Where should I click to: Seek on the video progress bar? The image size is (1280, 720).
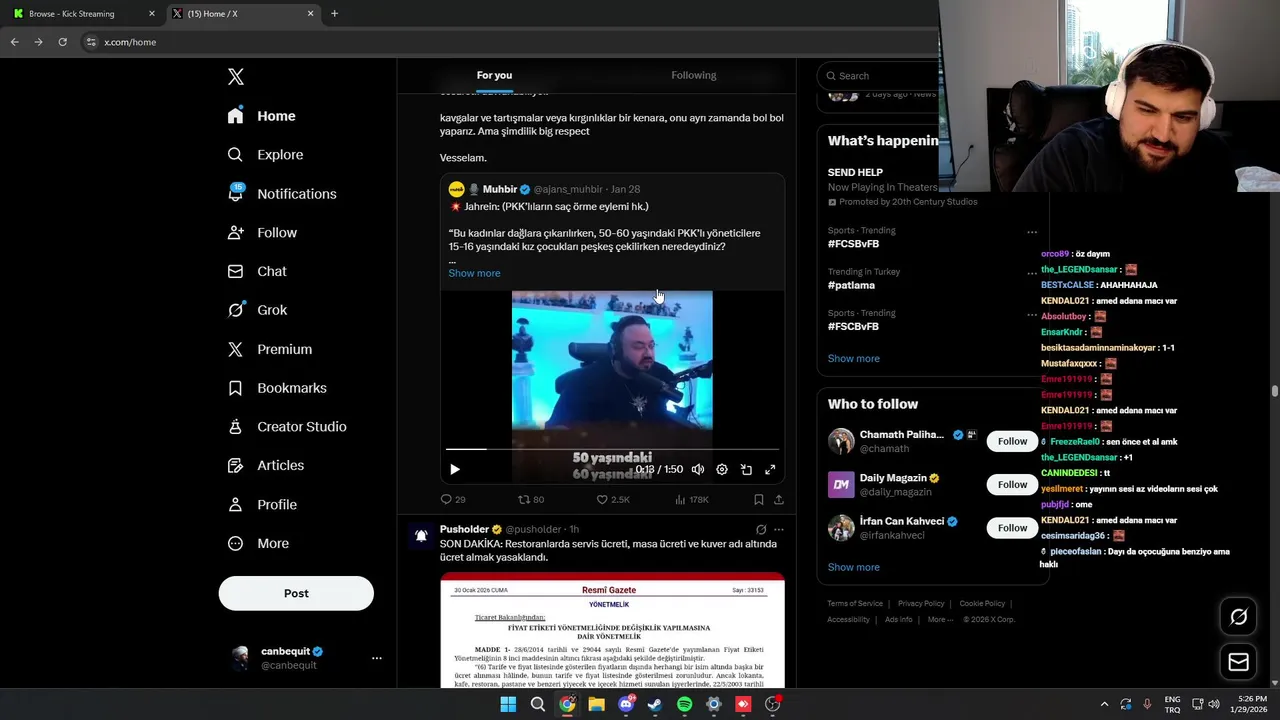coord(612,449)
